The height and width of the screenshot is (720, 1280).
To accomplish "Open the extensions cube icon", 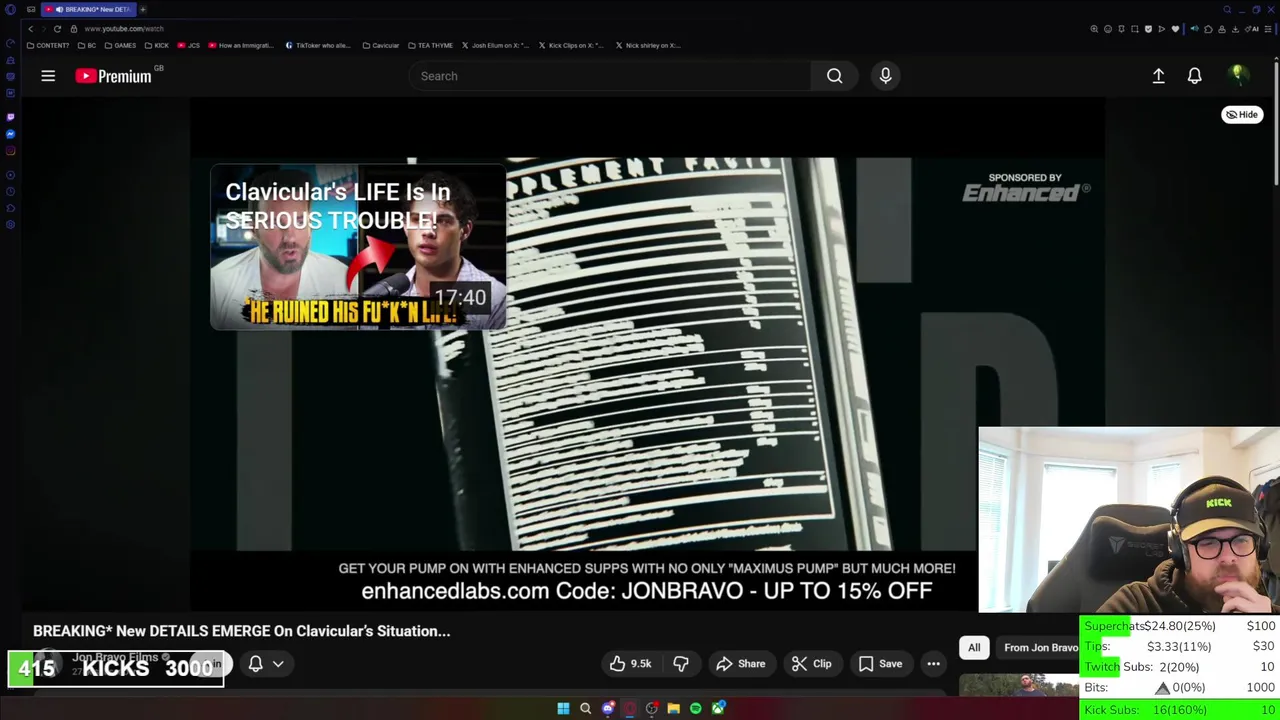I will click(x=1208, y=29).
